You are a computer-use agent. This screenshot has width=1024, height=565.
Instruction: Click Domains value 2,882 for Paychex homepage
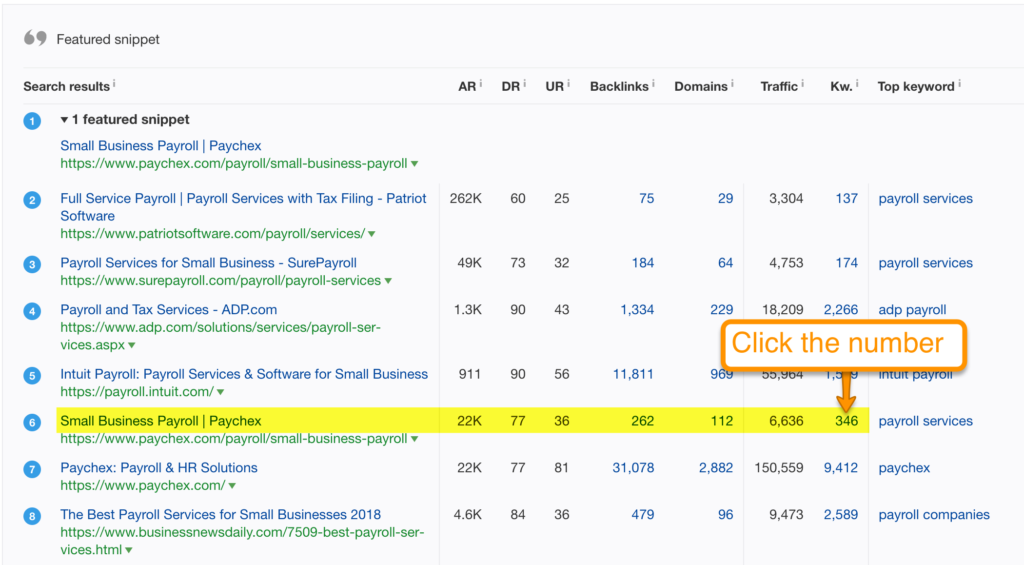pos(716,468)
